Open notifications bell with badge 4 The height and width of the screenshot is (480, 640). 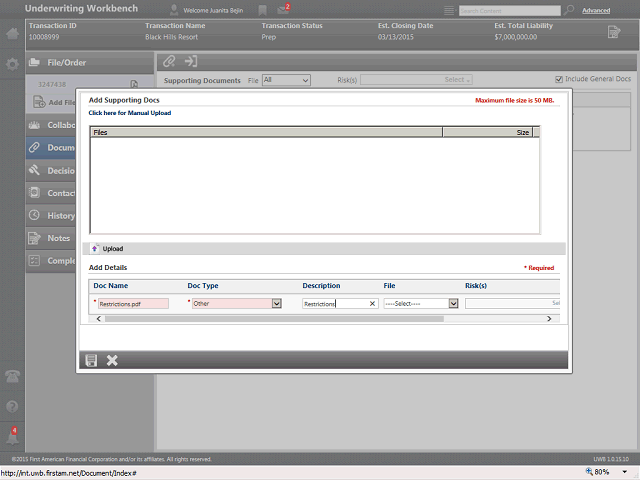[x=12, y=437]
